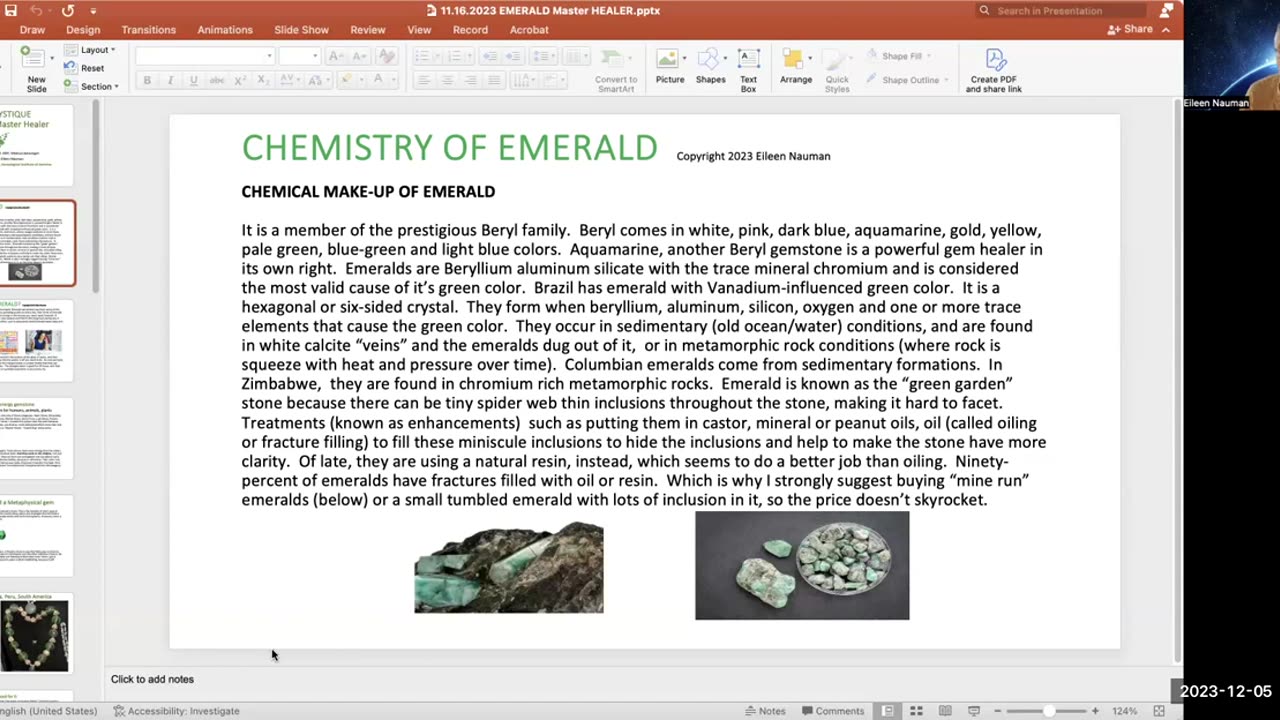The image size is (1280, 720).
Task: Click Convert to SmartArt
Action: 616,70
